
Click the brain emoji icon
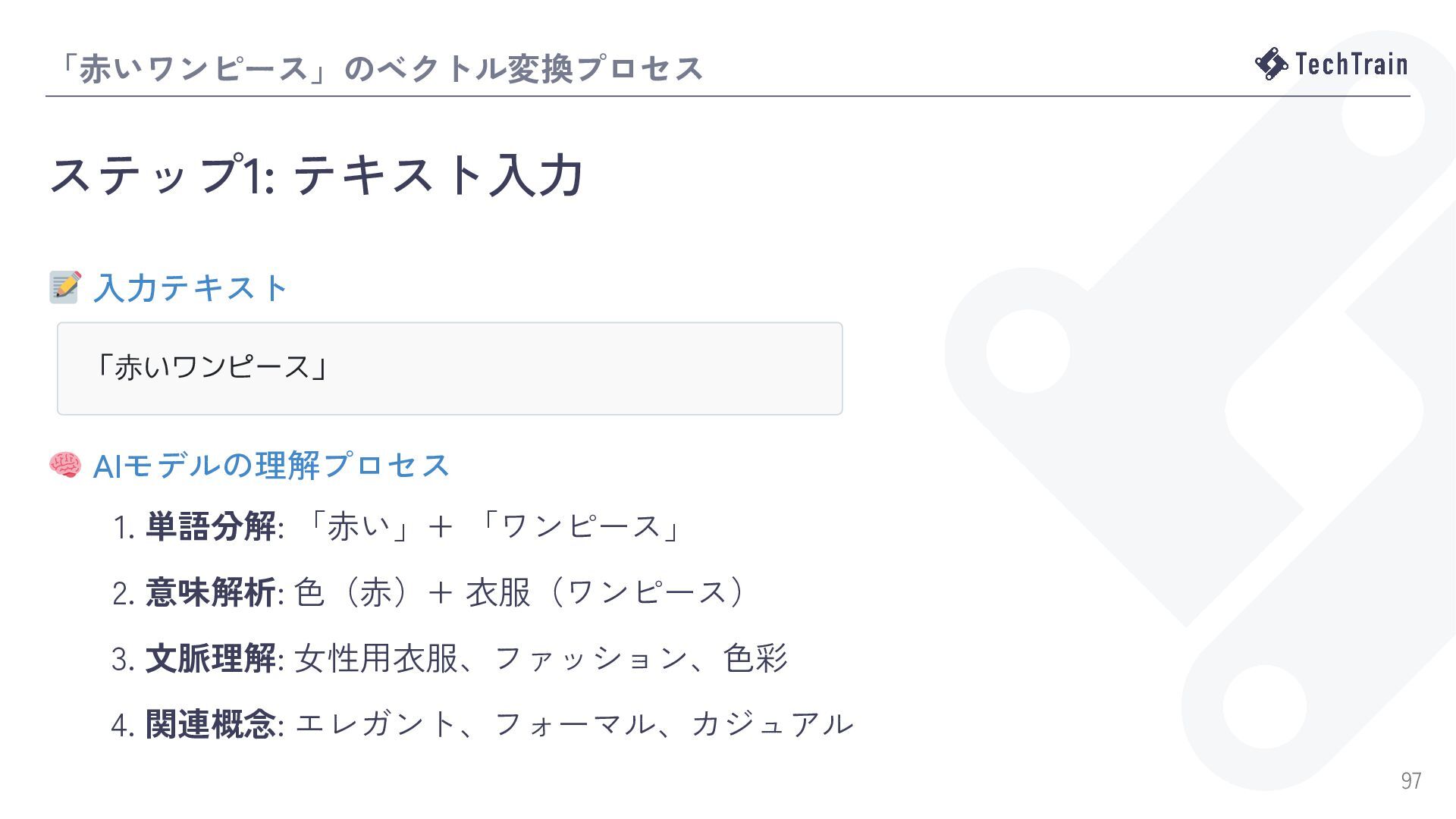(x=65, y=465)
